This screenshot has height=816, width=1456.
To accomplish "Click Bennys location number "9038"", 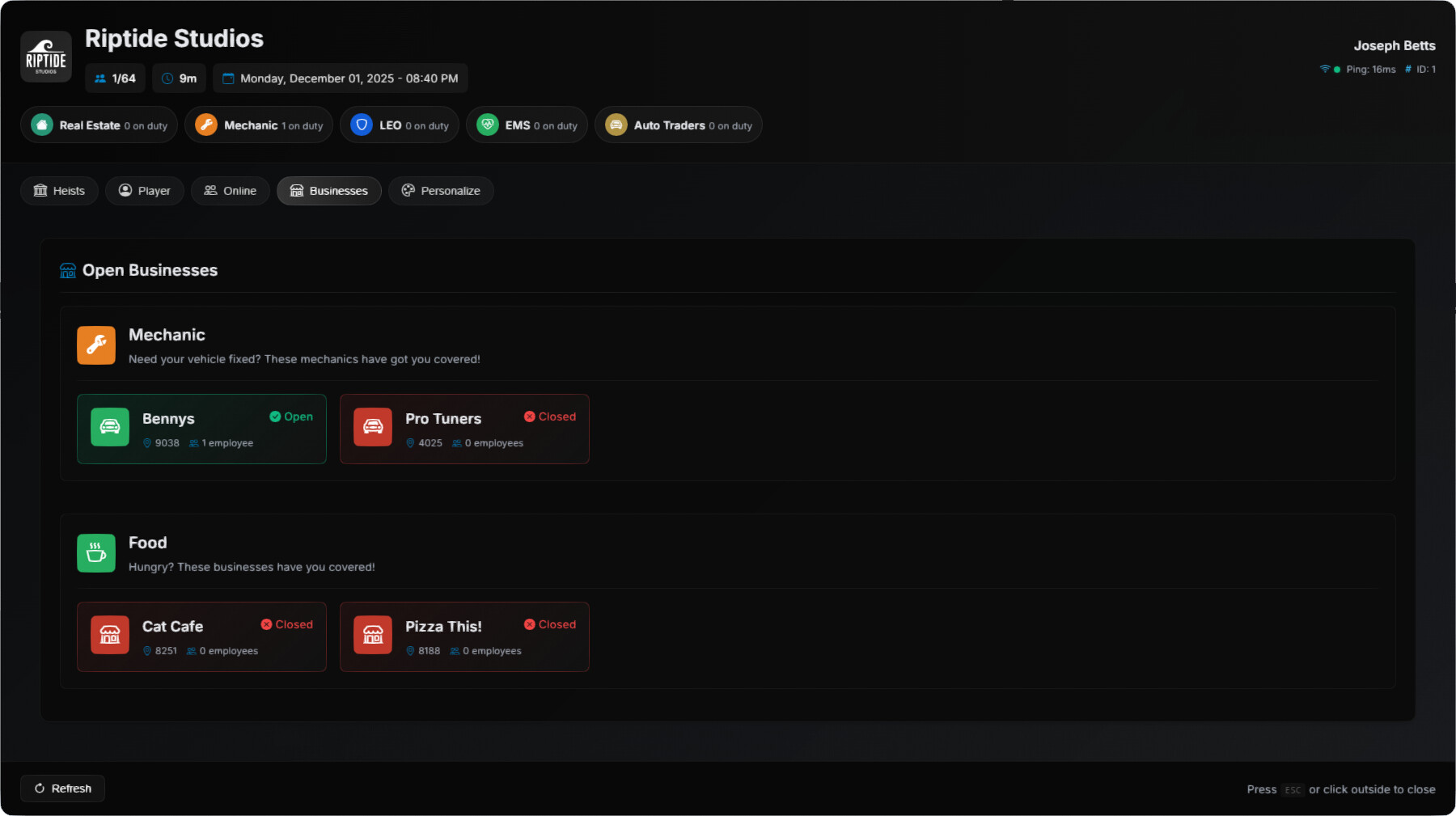I will [x=167, y=443].
